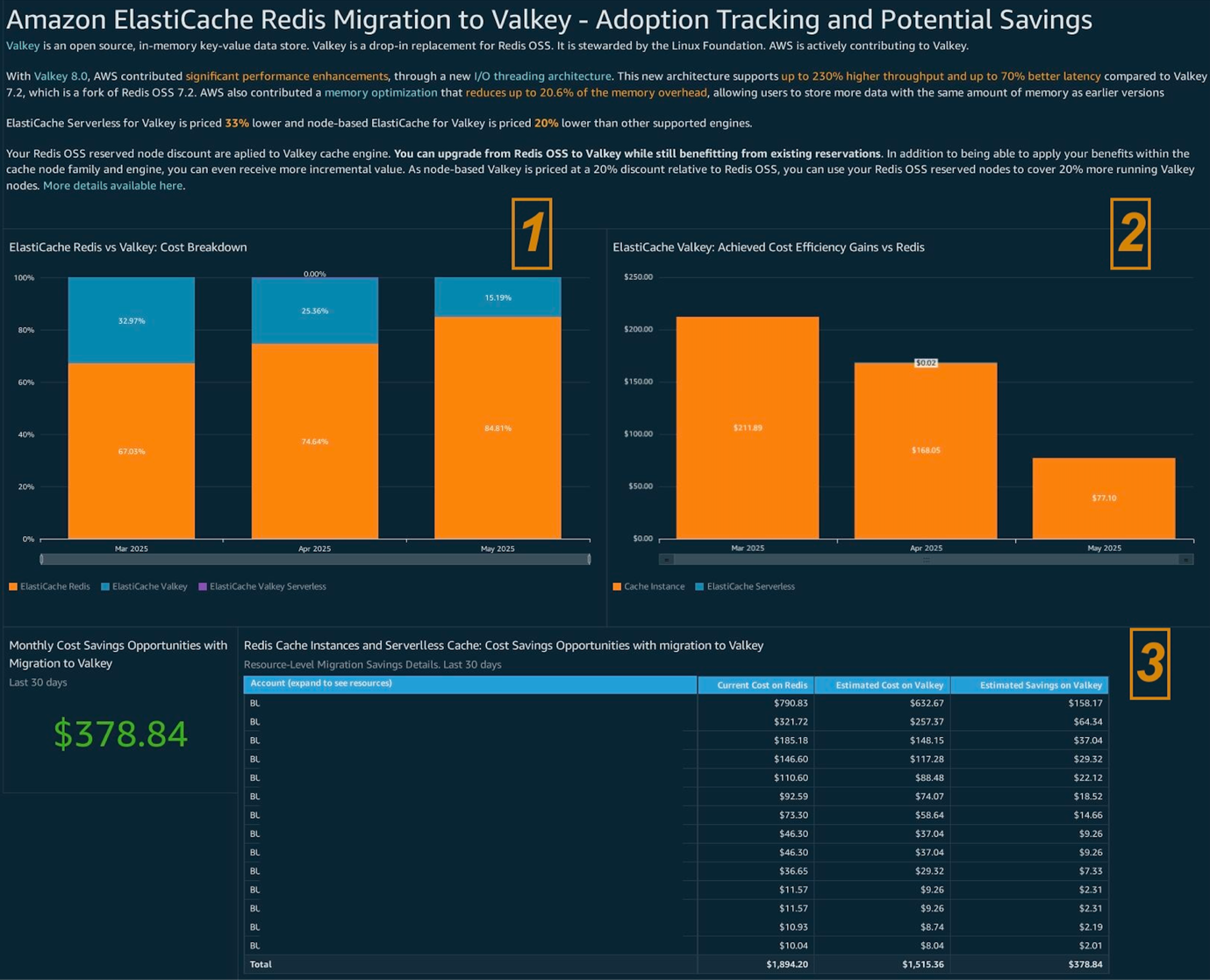
Task: Click the "memory optimization" link
Action: coord(381,92)
